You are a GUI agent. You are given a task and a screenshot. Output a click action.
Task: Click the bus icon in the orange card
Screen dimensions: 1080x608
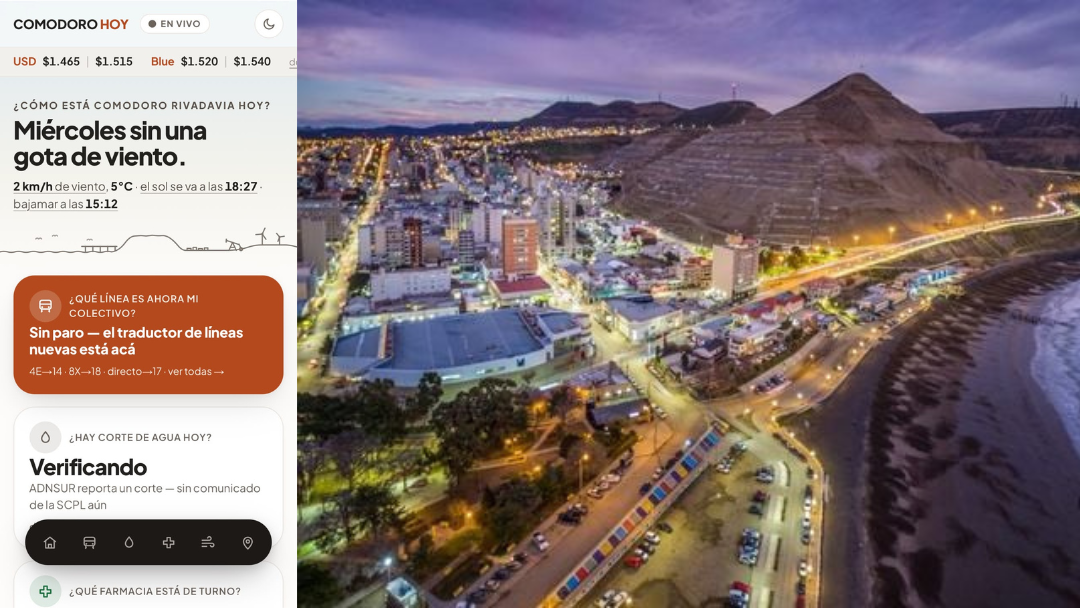[x=45, y=306]
